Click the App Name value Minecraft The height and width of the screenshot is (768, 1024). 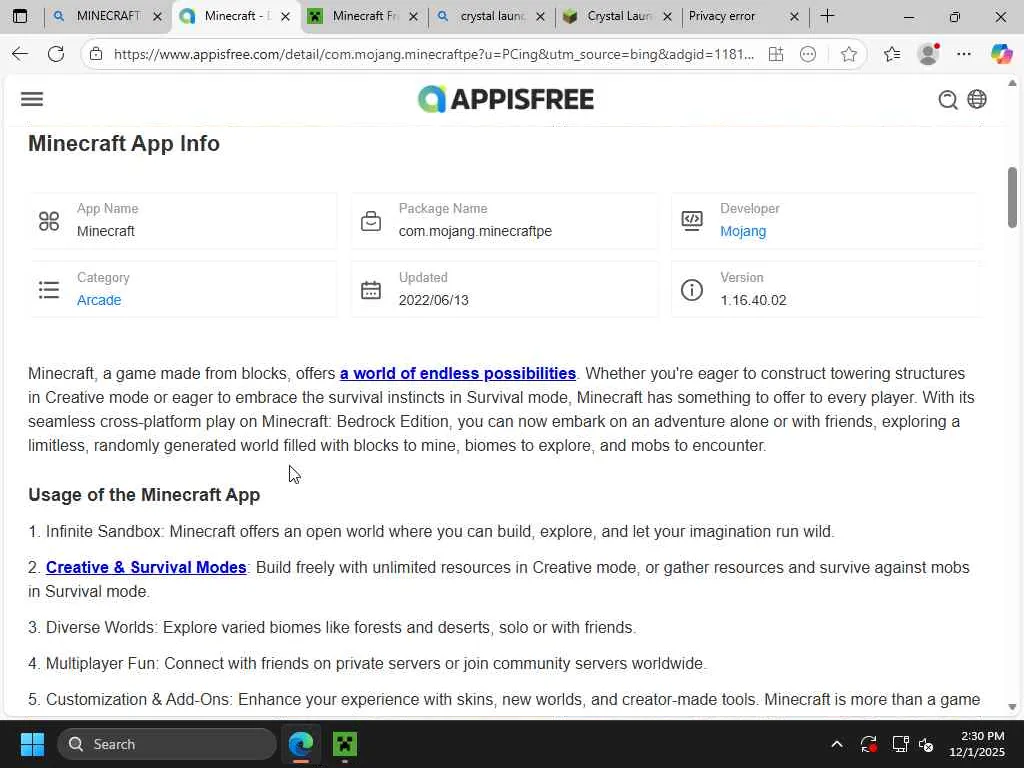(106, 231)
